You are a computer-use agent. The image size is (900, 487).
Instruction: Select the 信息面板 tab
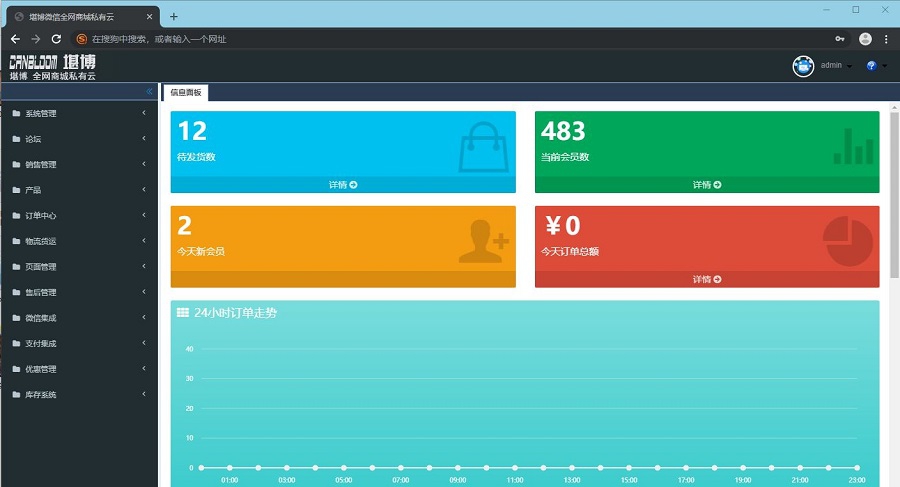[185, 92]
